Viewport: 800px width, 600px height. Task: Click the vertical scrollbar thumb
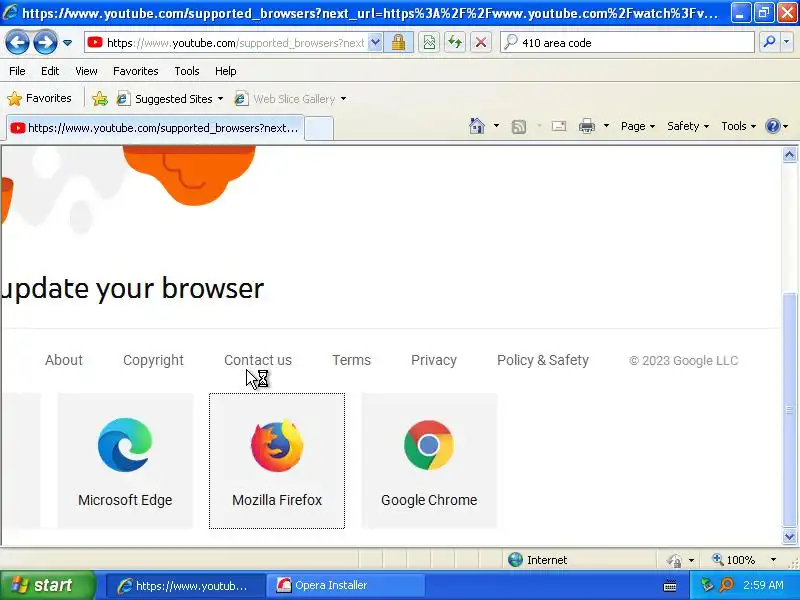[789, 410]
